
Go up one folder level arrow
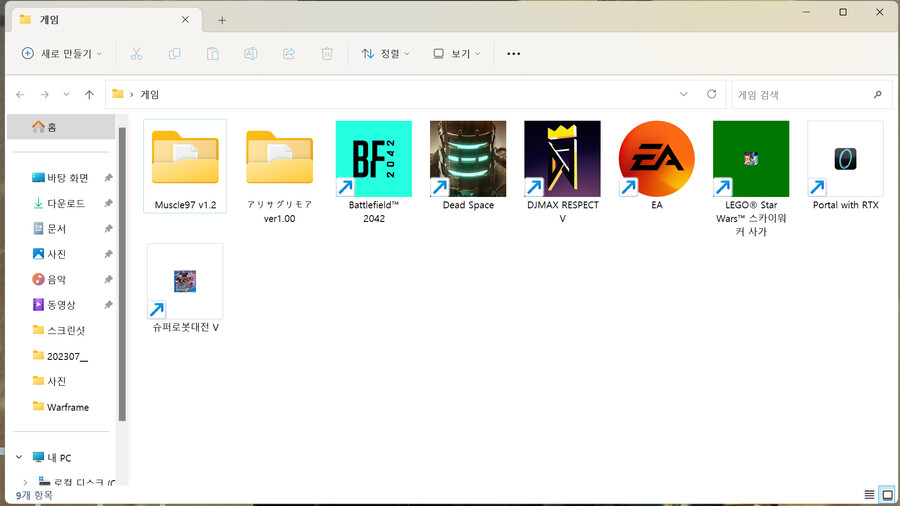[x=89, y=94]
